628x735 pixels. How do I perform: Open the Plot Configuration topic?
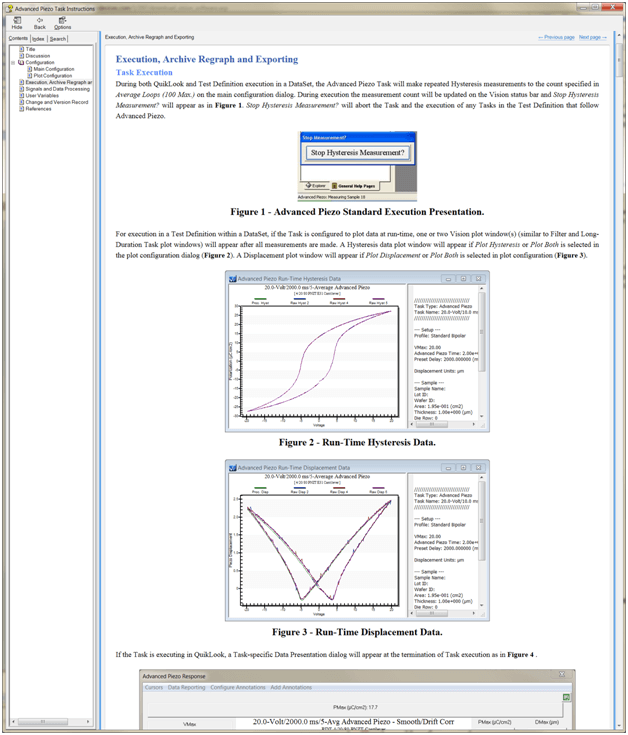[x=53, y=75]
